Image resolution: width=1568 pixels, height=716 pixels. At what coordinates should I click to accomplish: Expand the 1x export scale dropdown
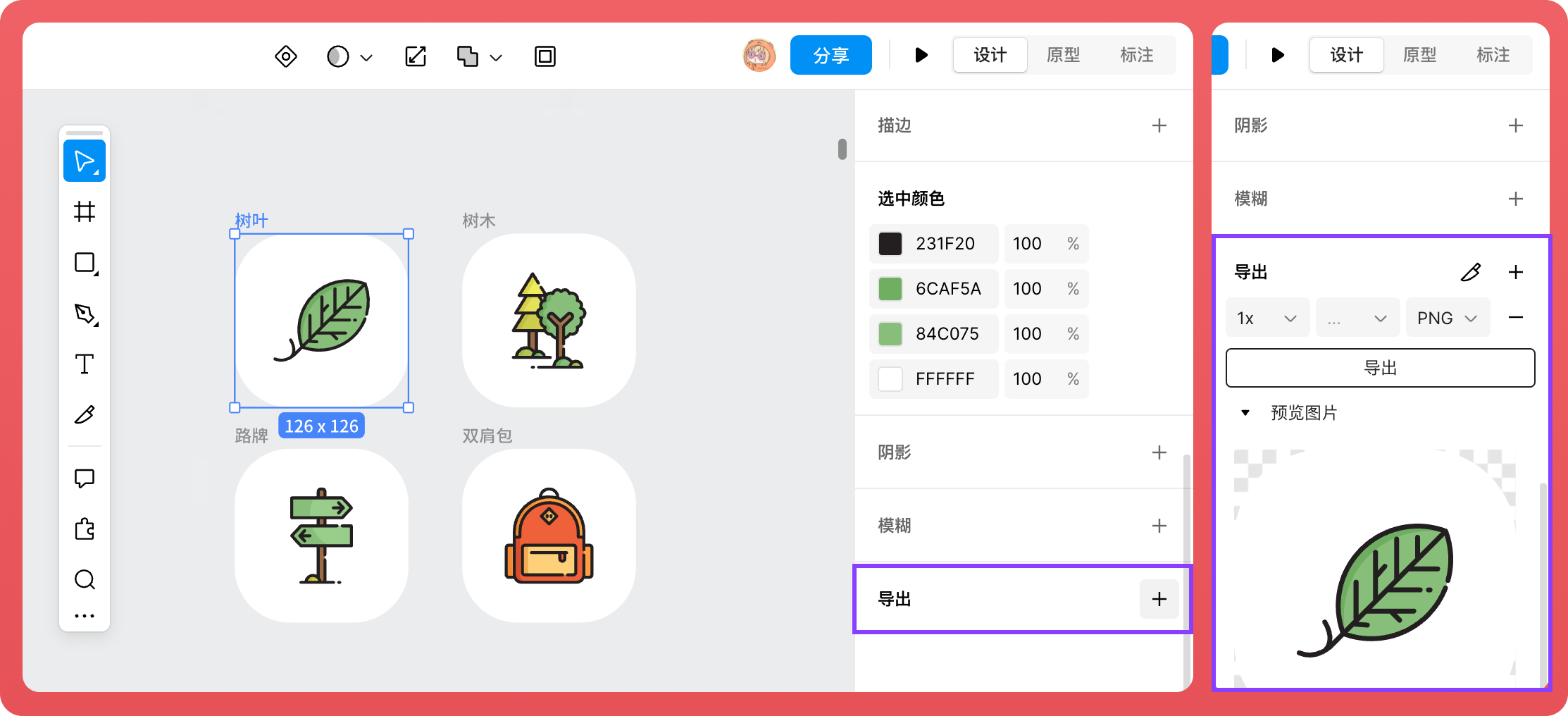[1267, 319]
